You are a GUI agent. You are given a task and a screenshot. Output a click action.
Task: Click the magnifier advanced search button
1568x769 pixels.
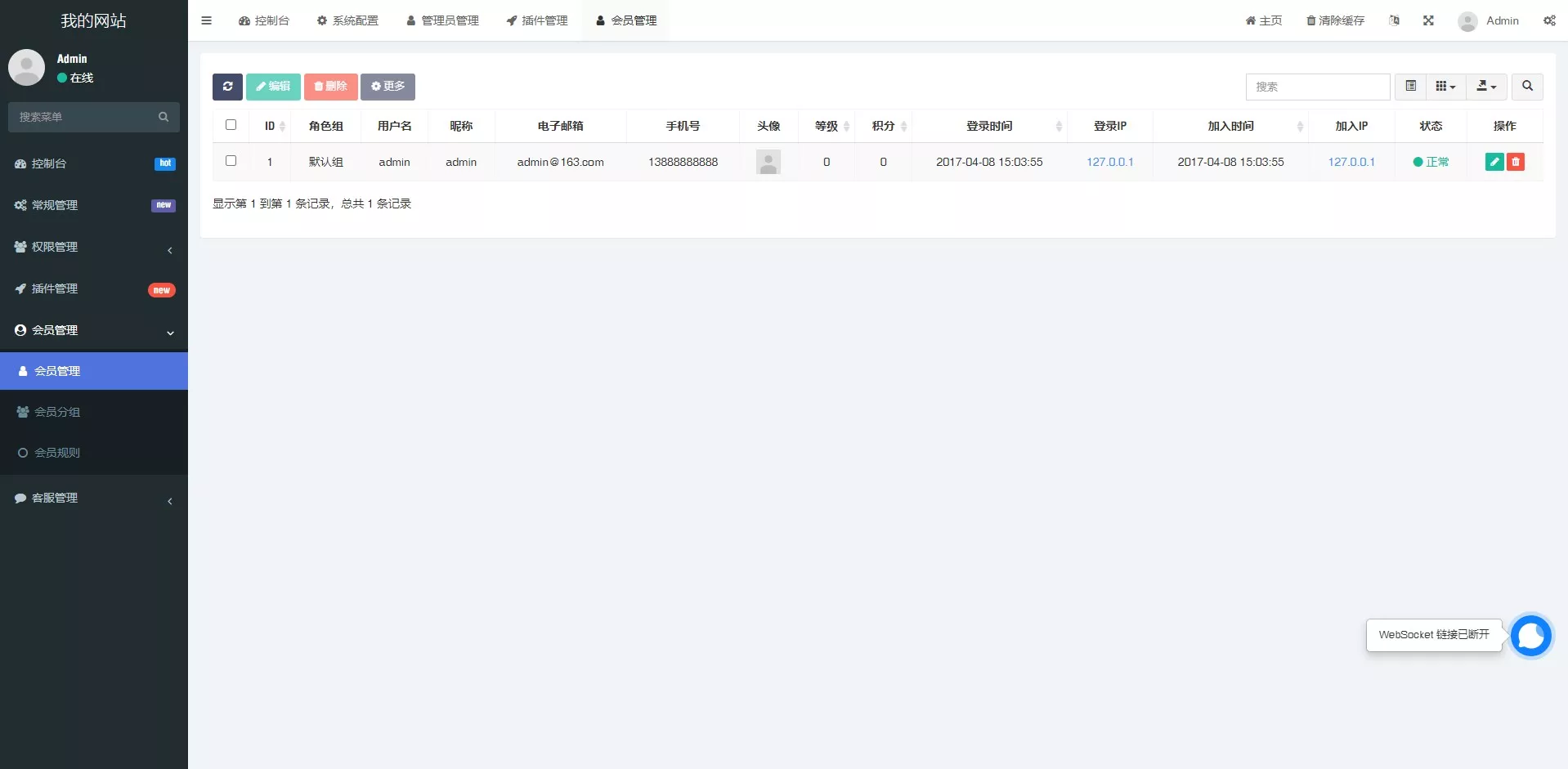[x=1527, y=87]
